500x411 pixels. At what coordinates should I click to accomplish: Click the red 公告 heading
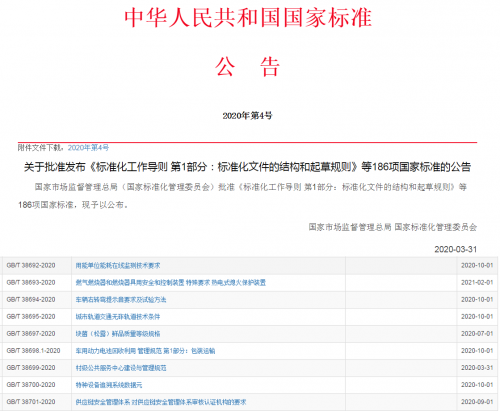[247, 67]
